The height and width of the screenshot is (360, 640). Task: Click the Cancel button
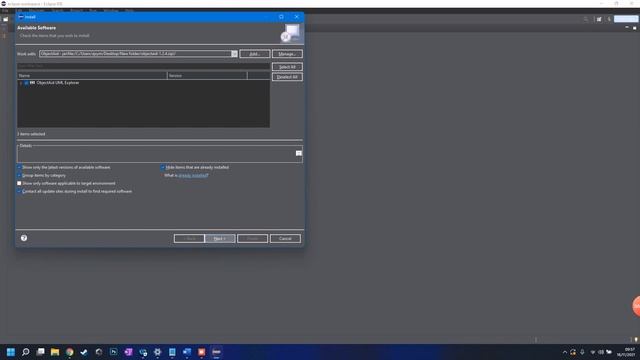pos(285,238)
